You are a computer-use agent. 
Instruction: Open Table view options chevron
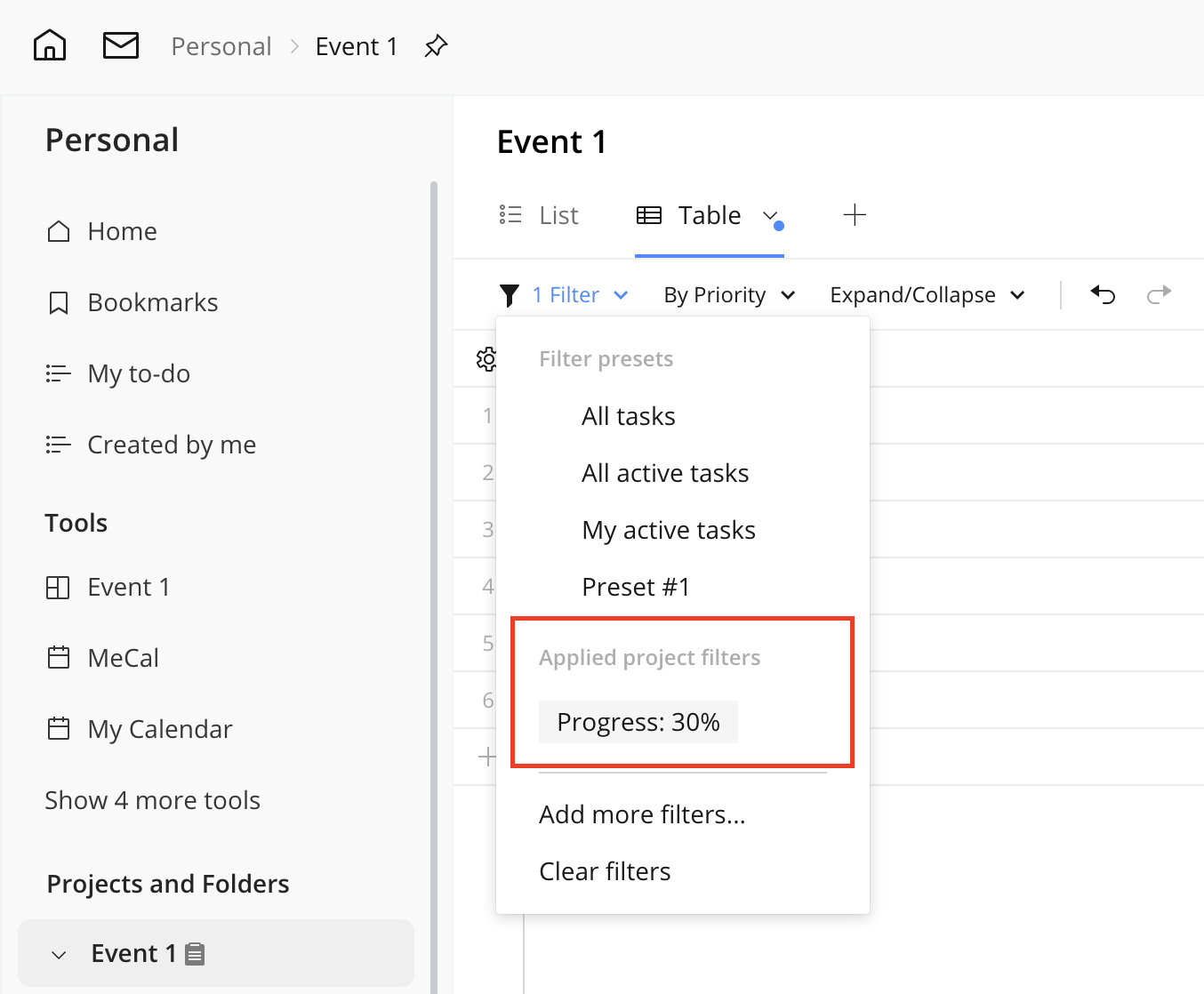click(770, 216)
